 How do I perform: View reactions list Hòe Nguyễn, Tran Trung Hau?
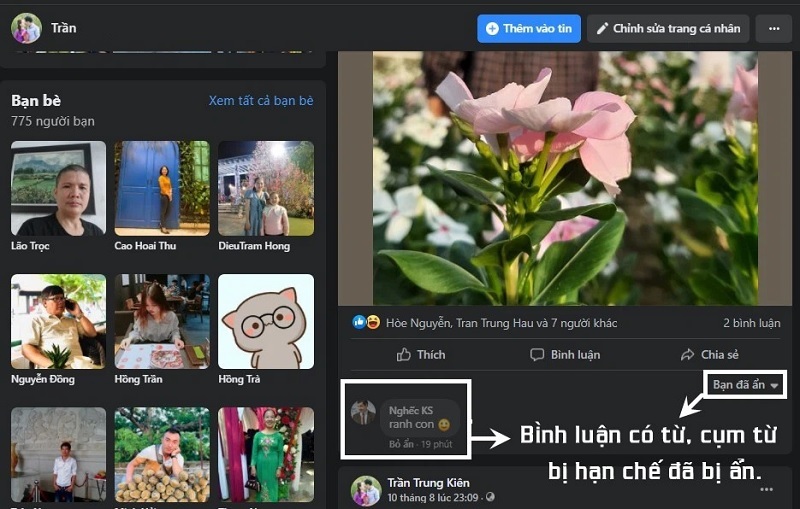tap(501, 323)
